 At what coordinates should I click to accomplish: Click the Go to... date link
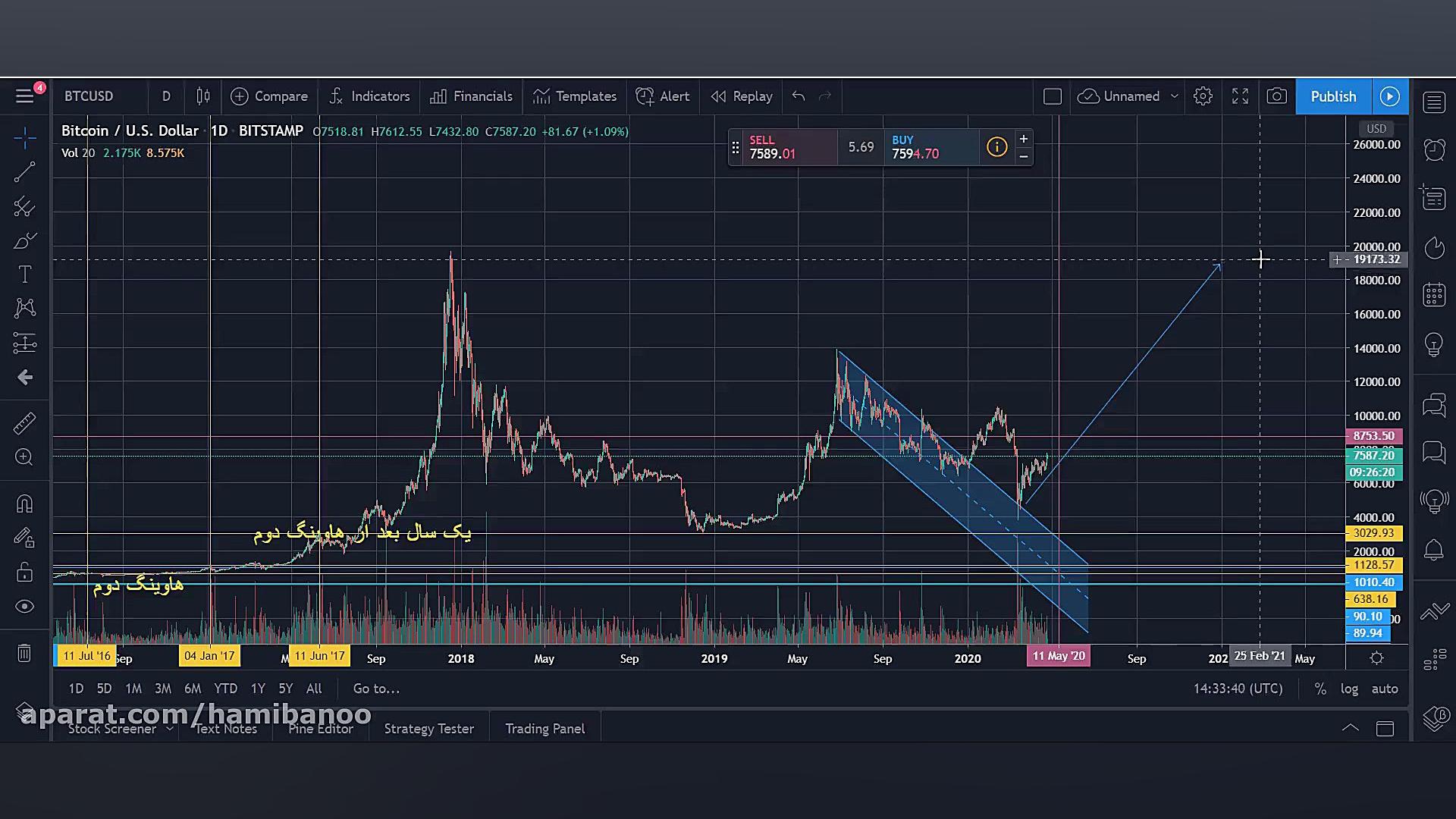tap(376, 689)
